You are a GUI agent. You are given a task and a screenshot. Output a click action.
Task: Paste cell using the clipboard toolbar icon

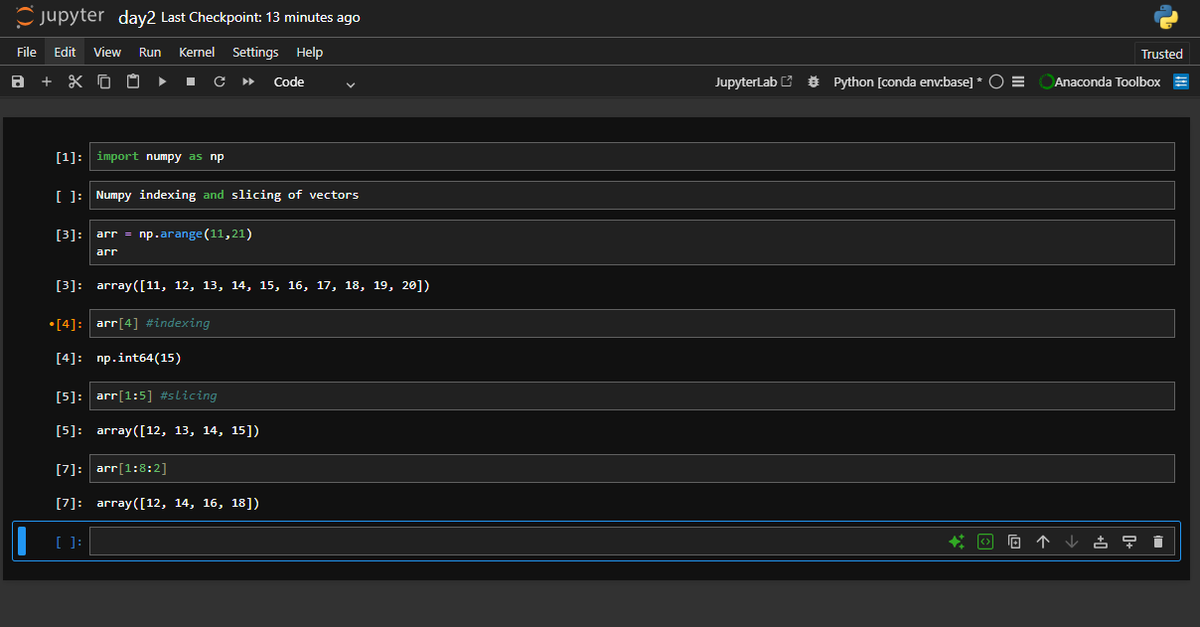(133, 82)
